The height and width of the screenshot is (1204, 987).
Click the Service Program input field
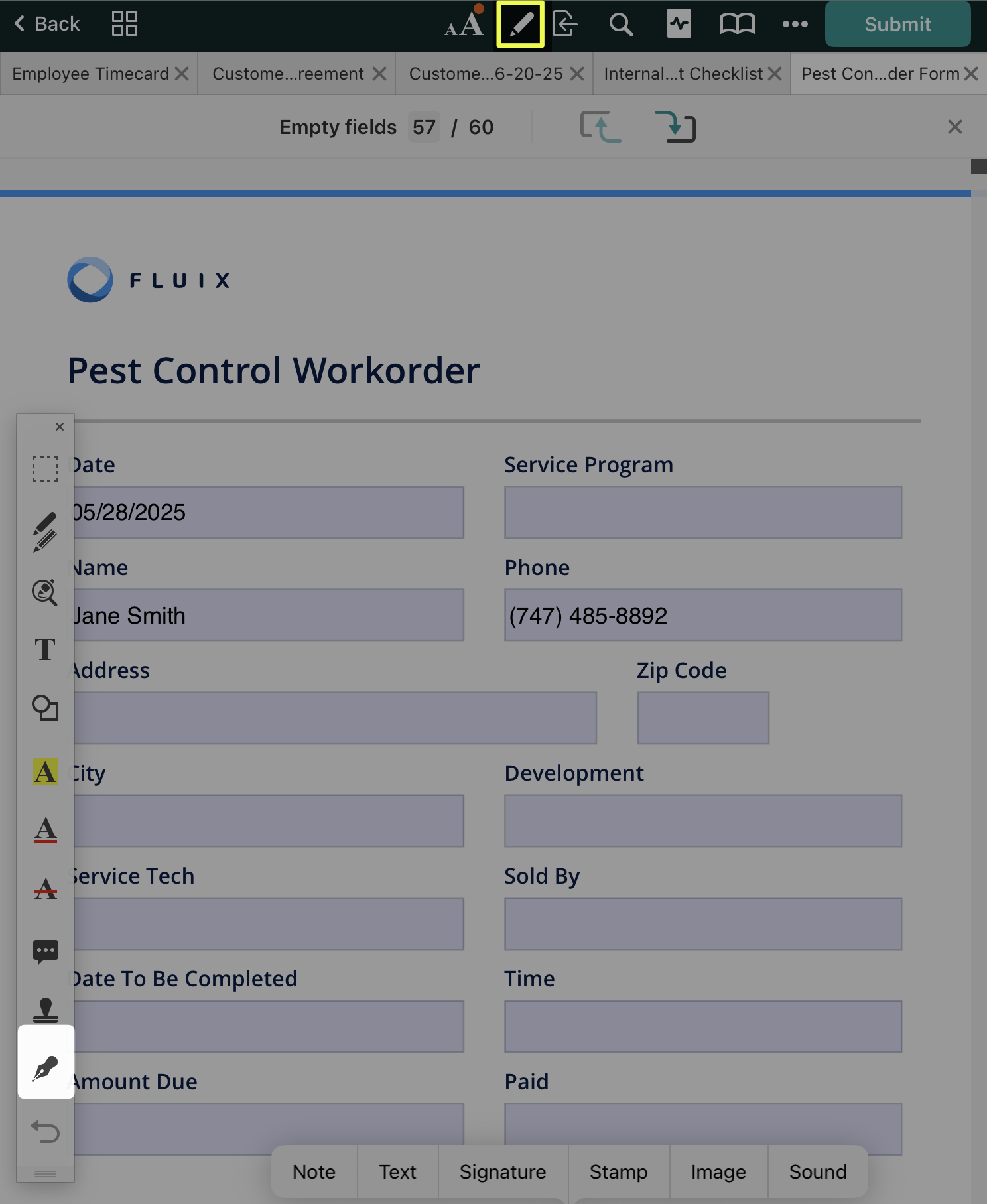click(702, 512)
